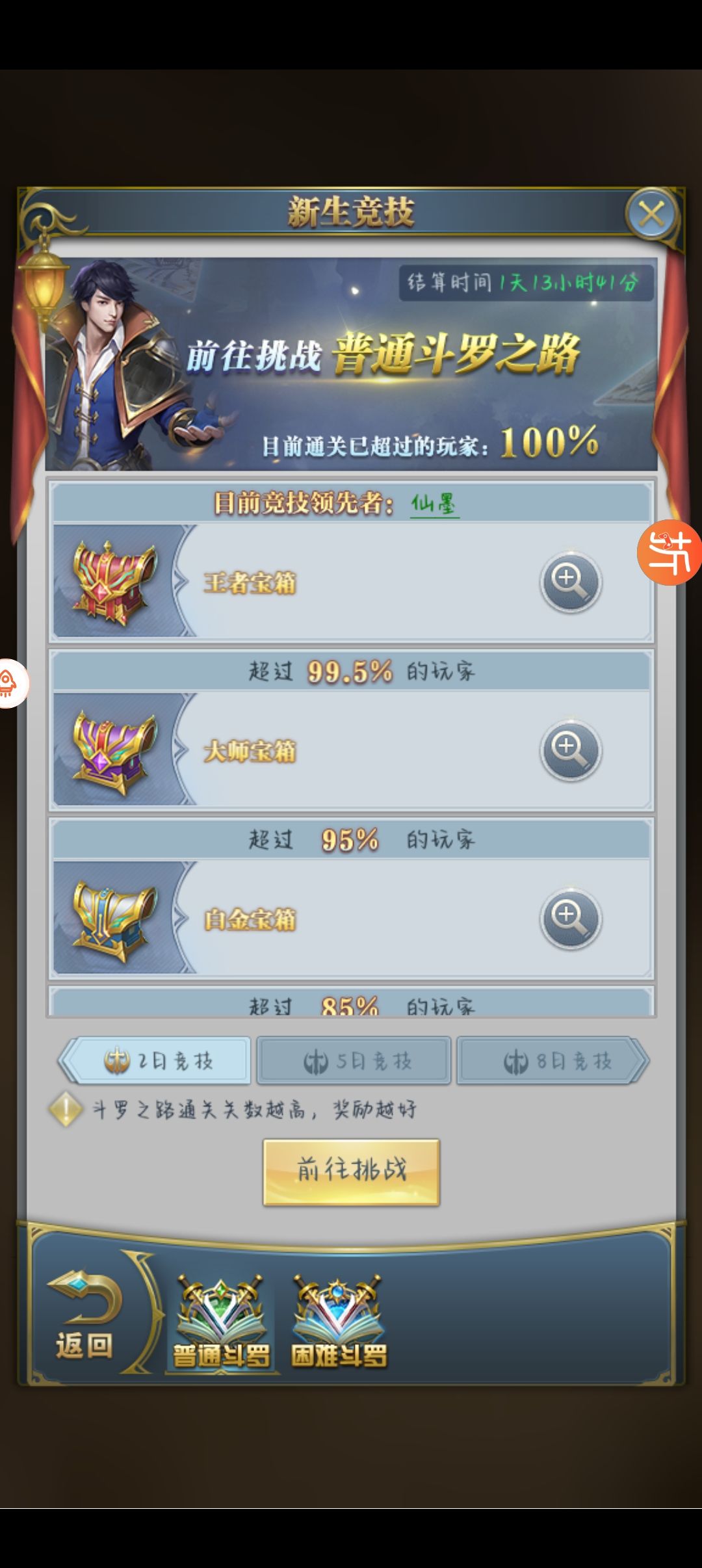Open leader profile 仙墨 link
Image resolution: width=702 pixels, height=1568 pixels.
[434, 504]
